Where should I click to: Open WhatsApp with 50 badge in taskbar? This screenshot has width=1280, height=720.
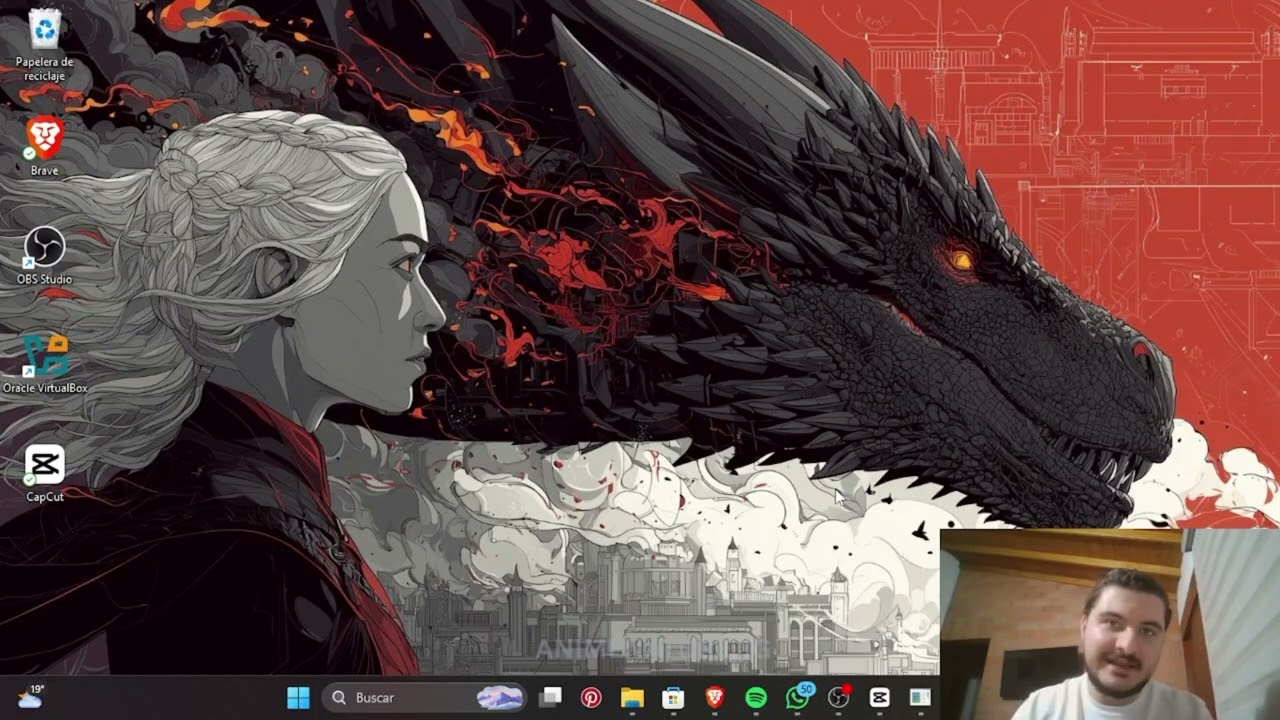click(798, 697)
